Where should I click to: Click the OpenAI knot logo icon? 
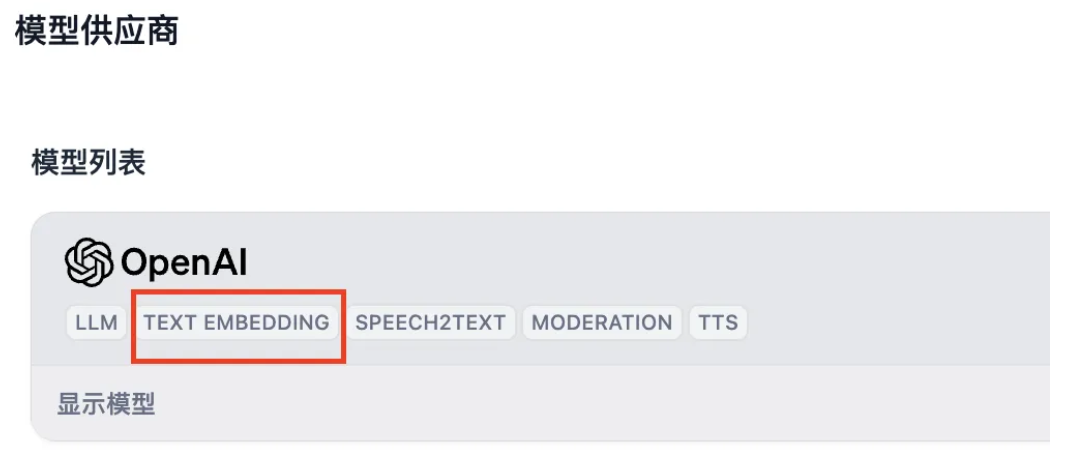[89, 261]
